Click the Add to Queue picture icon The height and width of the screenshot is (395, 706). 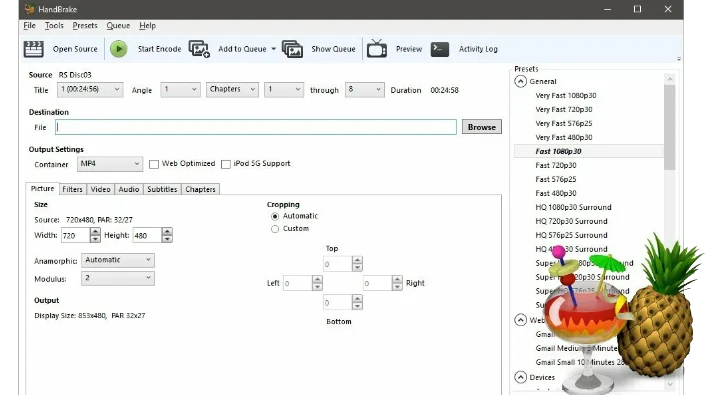tap(199, 49)
